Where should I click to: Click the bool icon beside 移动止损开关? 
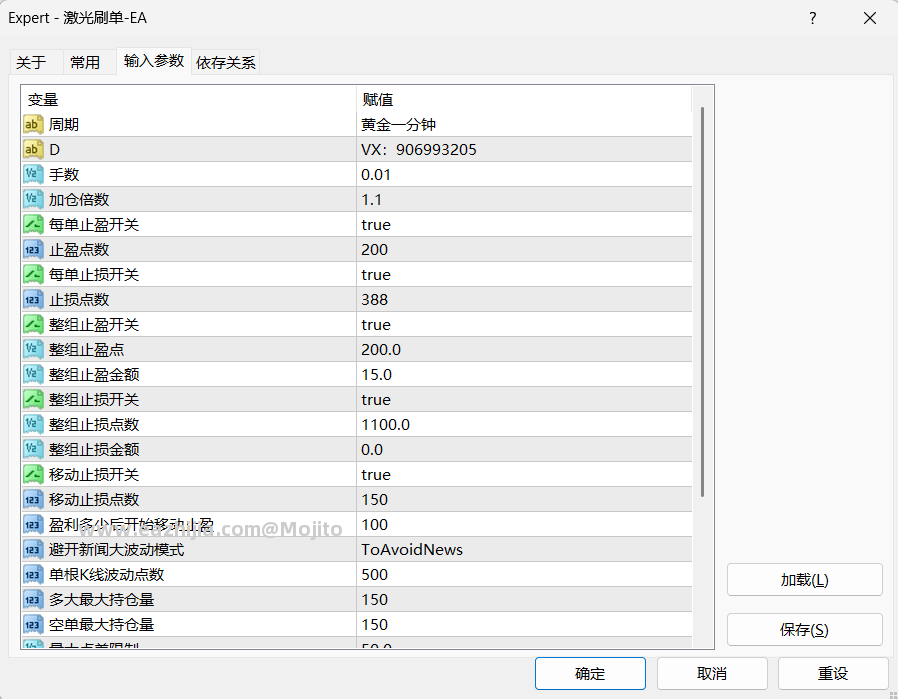(33, 475)
